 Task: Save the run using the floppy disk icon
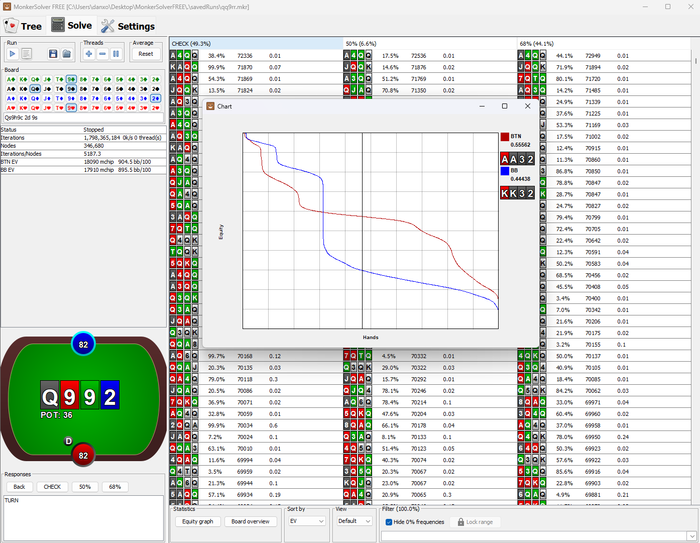(53, 54)
